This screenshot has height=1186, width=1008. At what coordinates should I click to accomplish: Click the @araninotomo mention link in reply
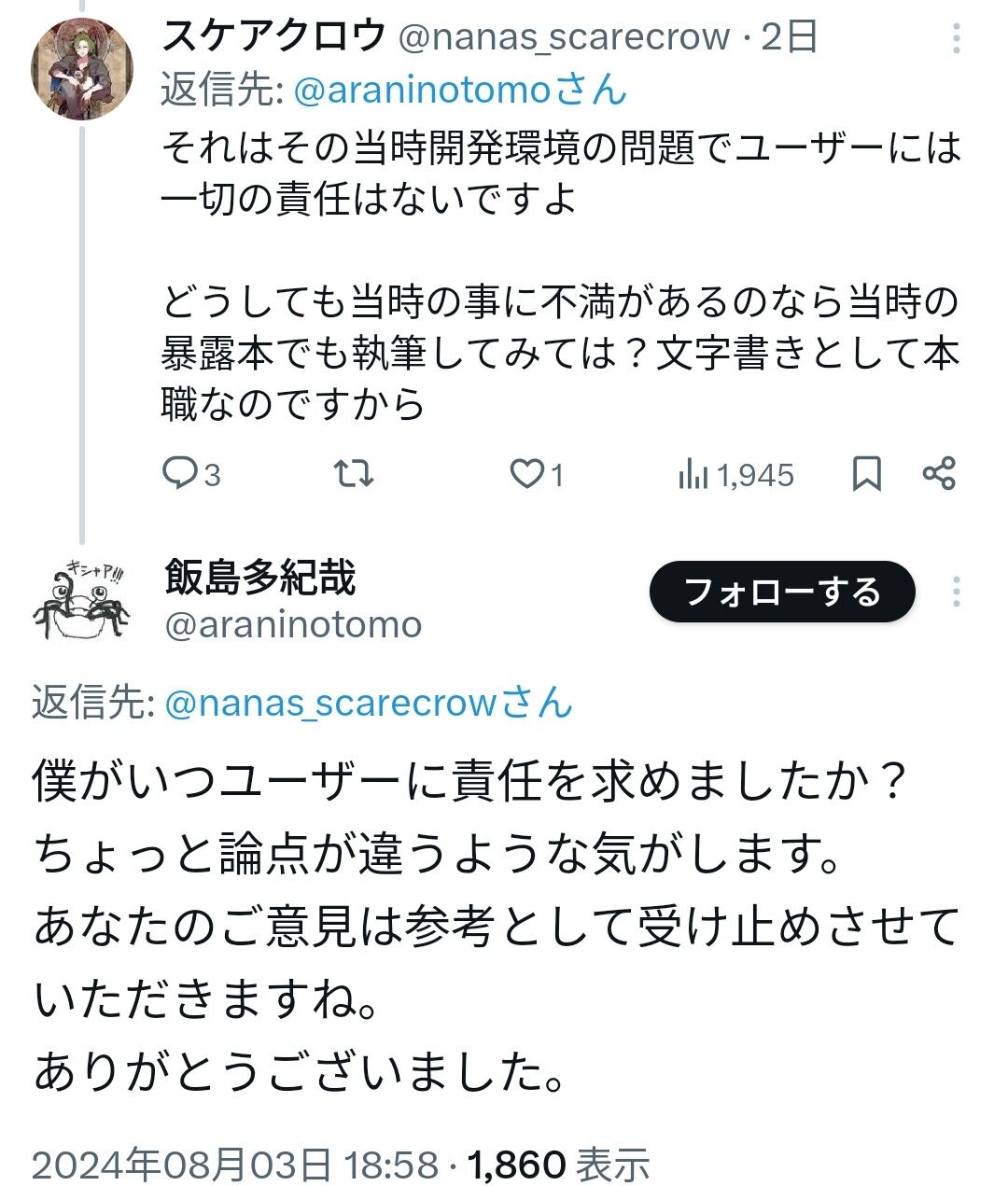tap(460, 91)
